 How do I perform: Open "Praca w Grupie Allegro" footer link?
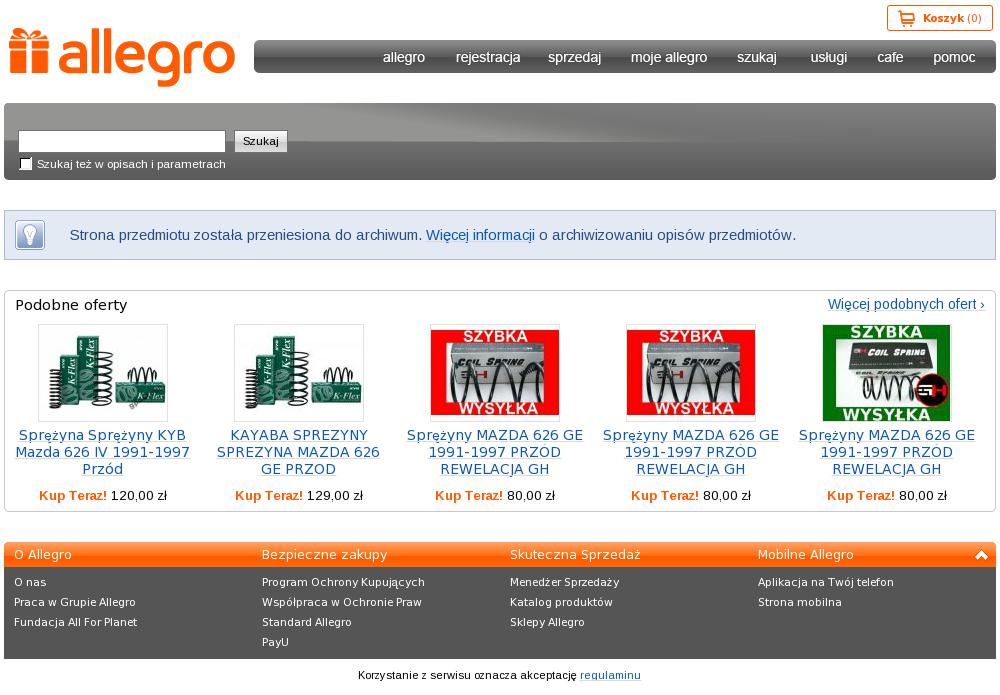click(x=75, y=602)
